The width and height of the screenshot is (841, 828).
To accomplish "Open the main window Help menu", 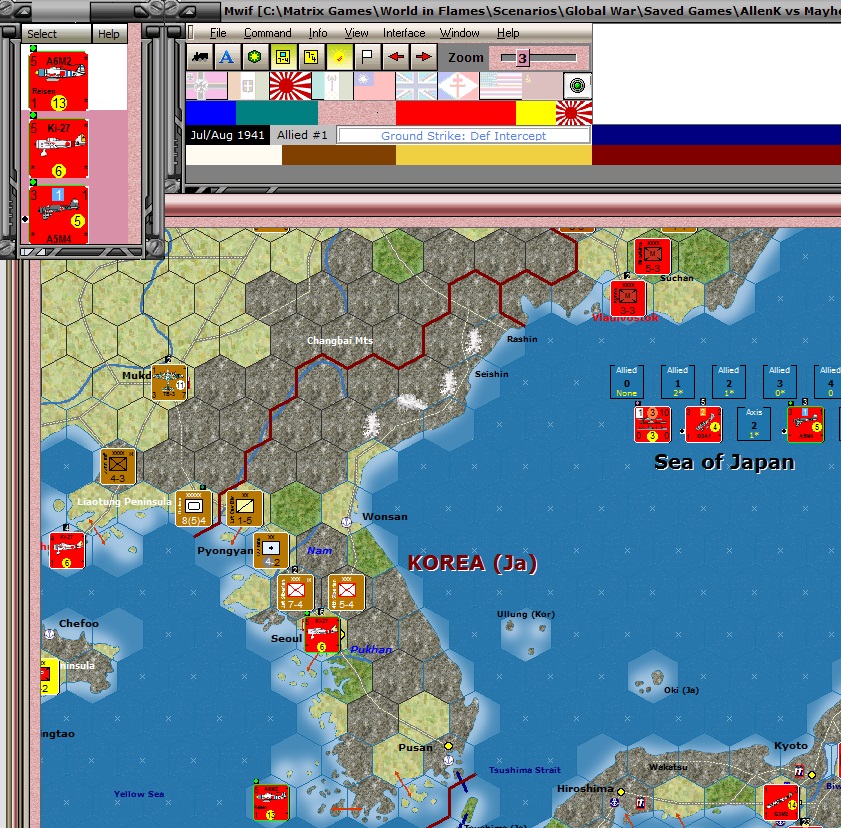I will point(508,33).
